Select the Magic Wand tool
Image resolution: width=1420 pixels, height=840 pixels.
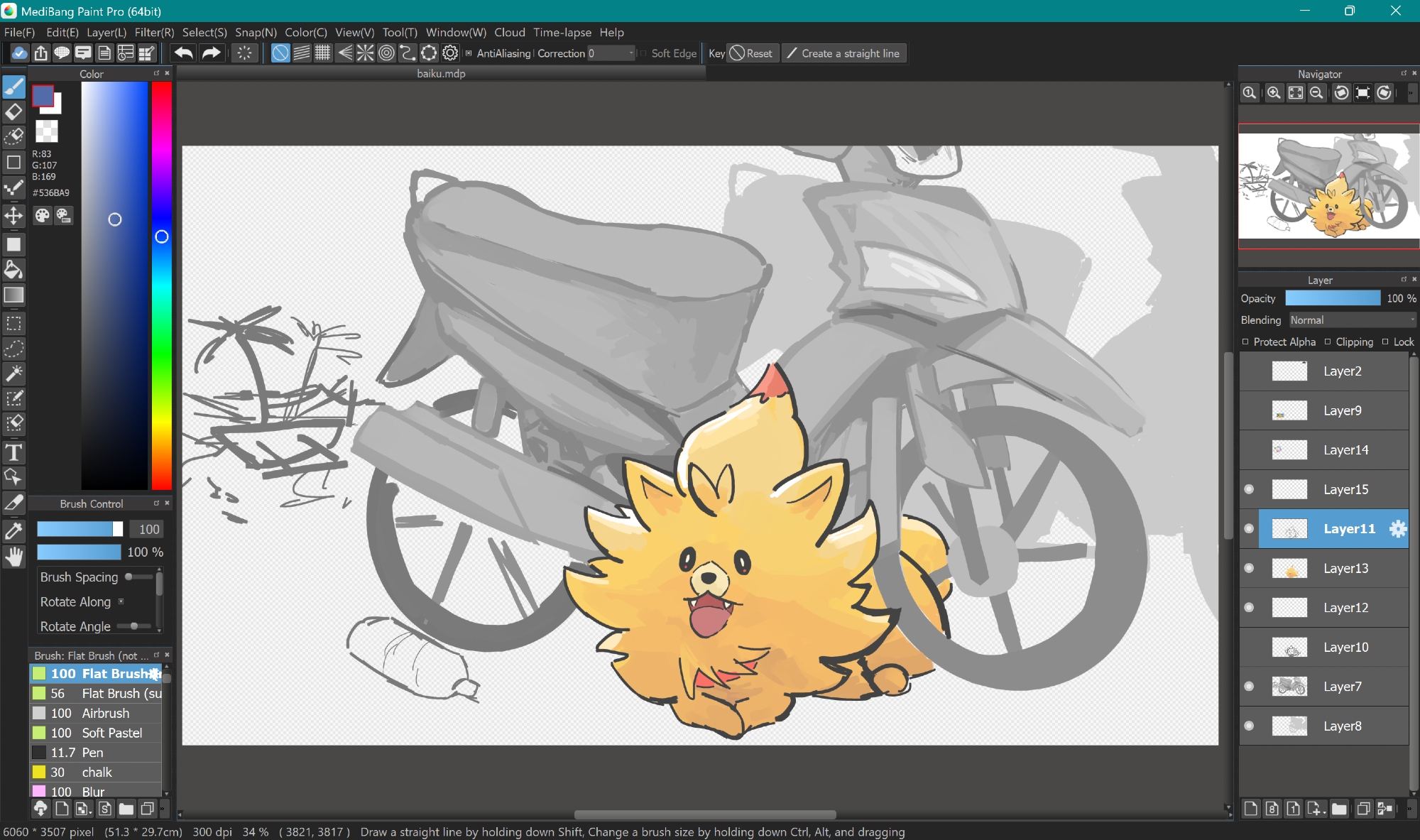[x=13, y=373]
